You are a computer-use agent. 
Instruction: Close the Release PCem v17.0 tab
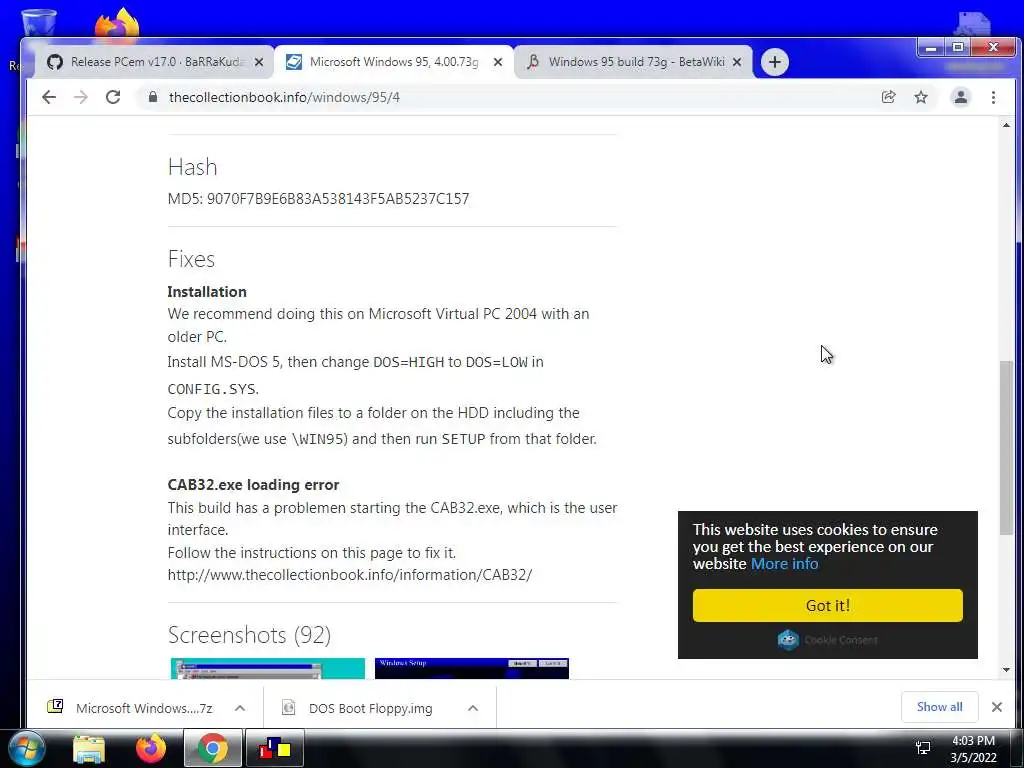(x=259, y=62)
